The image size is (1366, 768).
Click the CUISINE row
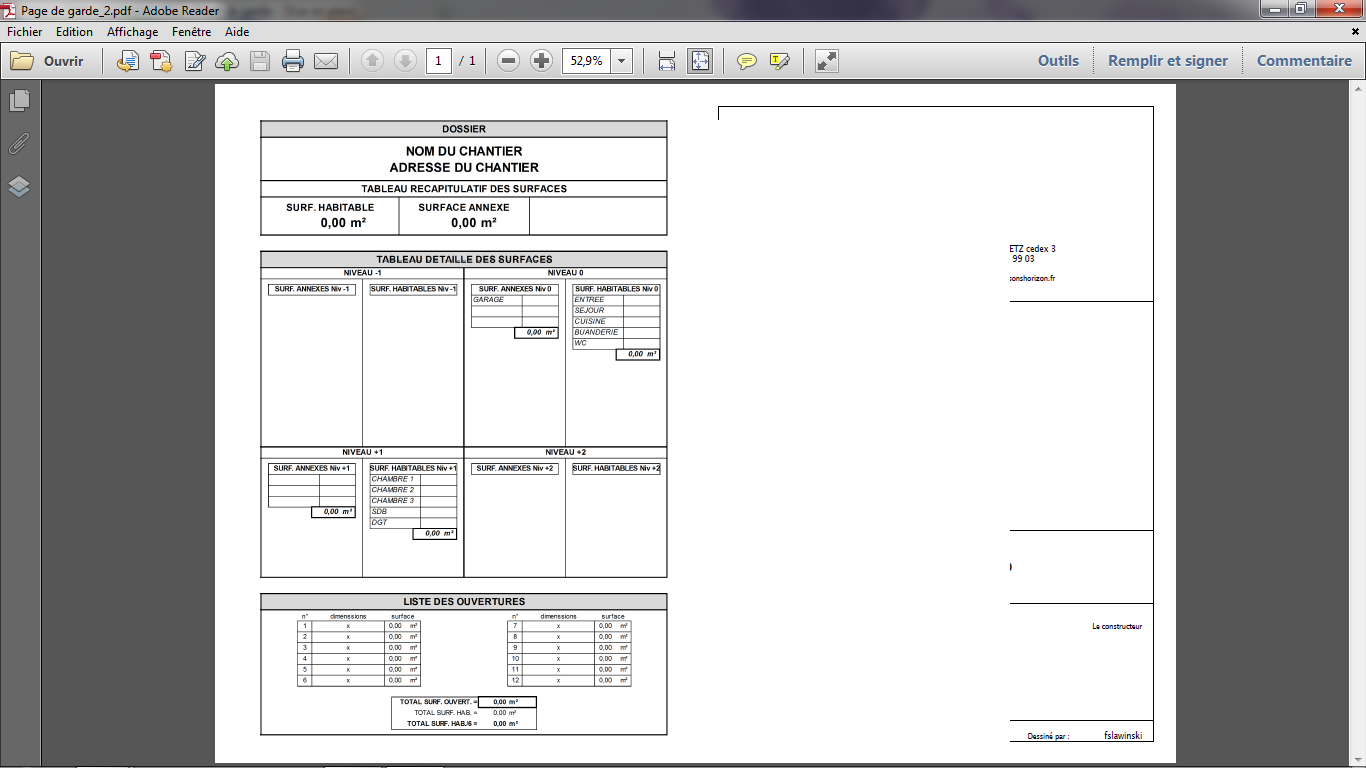click(616, 321)
